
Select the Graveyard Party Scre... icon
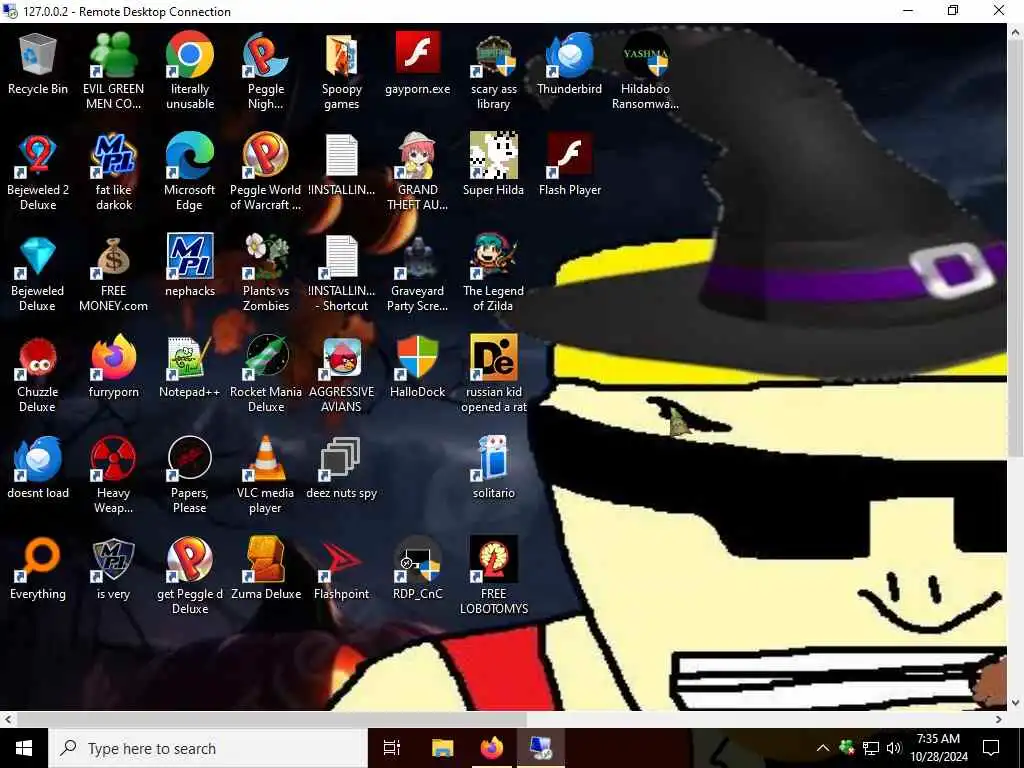coord(417,273)
